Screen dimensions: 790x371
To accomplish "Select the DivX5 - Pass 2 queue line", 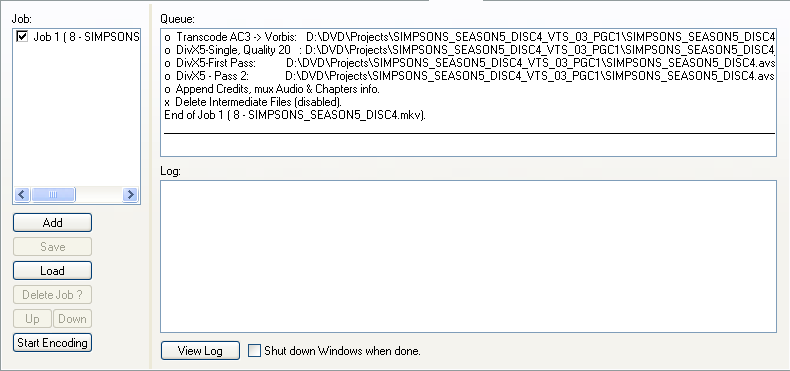I will coord(469,76).
